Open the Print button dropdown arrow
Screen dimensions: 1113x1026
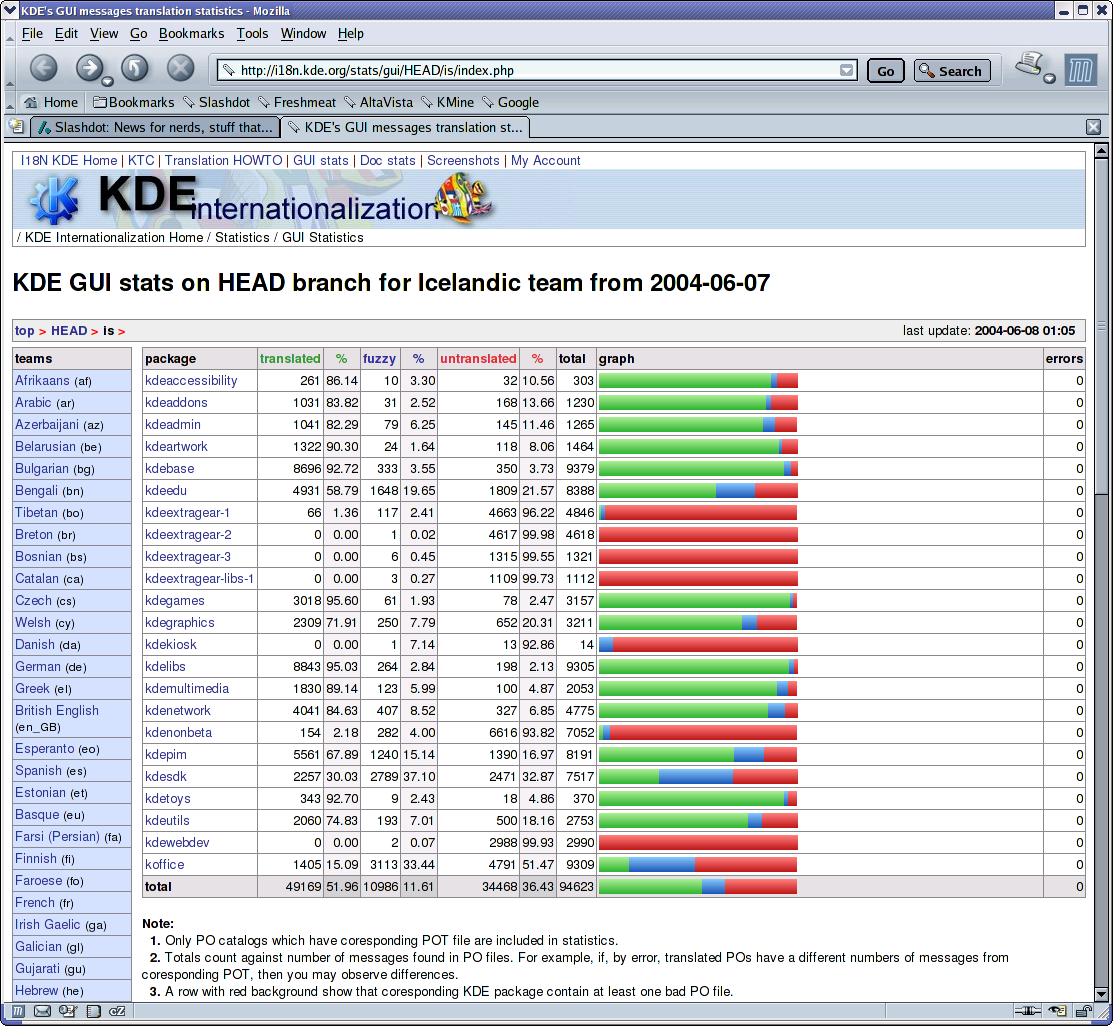point(1049,79)
